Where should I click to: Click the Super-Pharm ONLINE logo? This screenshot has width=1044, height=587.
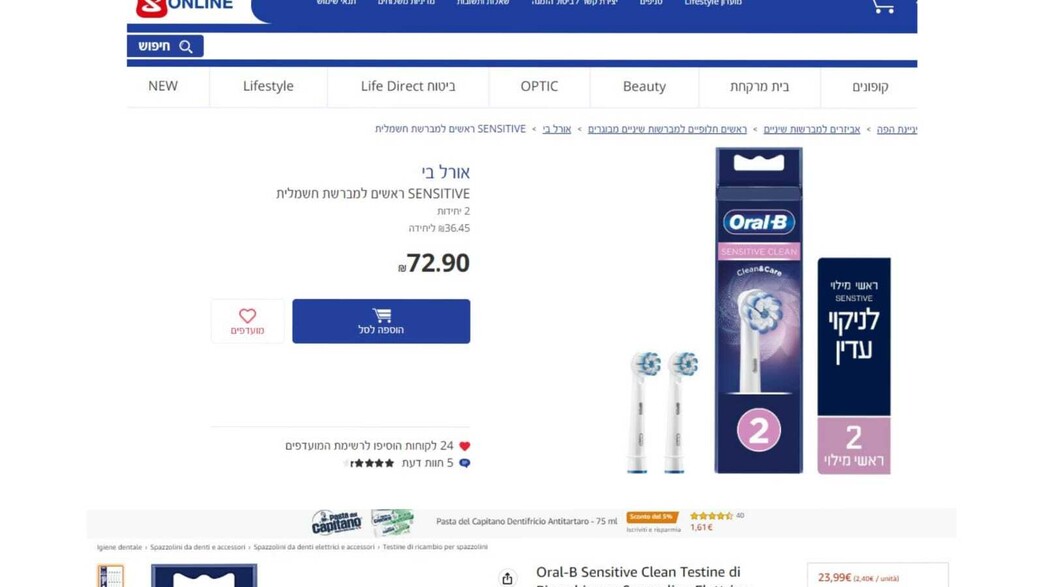184,7
